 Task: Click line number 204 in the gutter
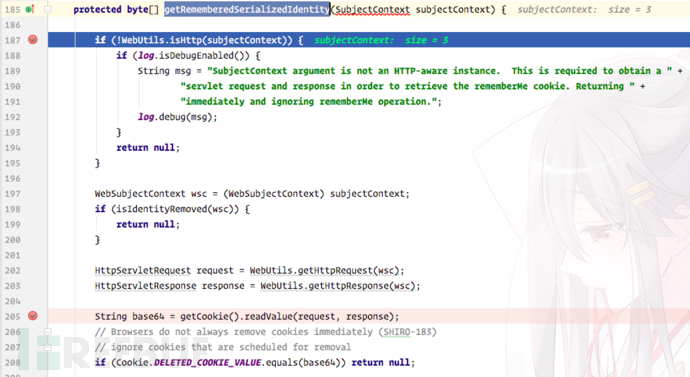tap(12, 301)
